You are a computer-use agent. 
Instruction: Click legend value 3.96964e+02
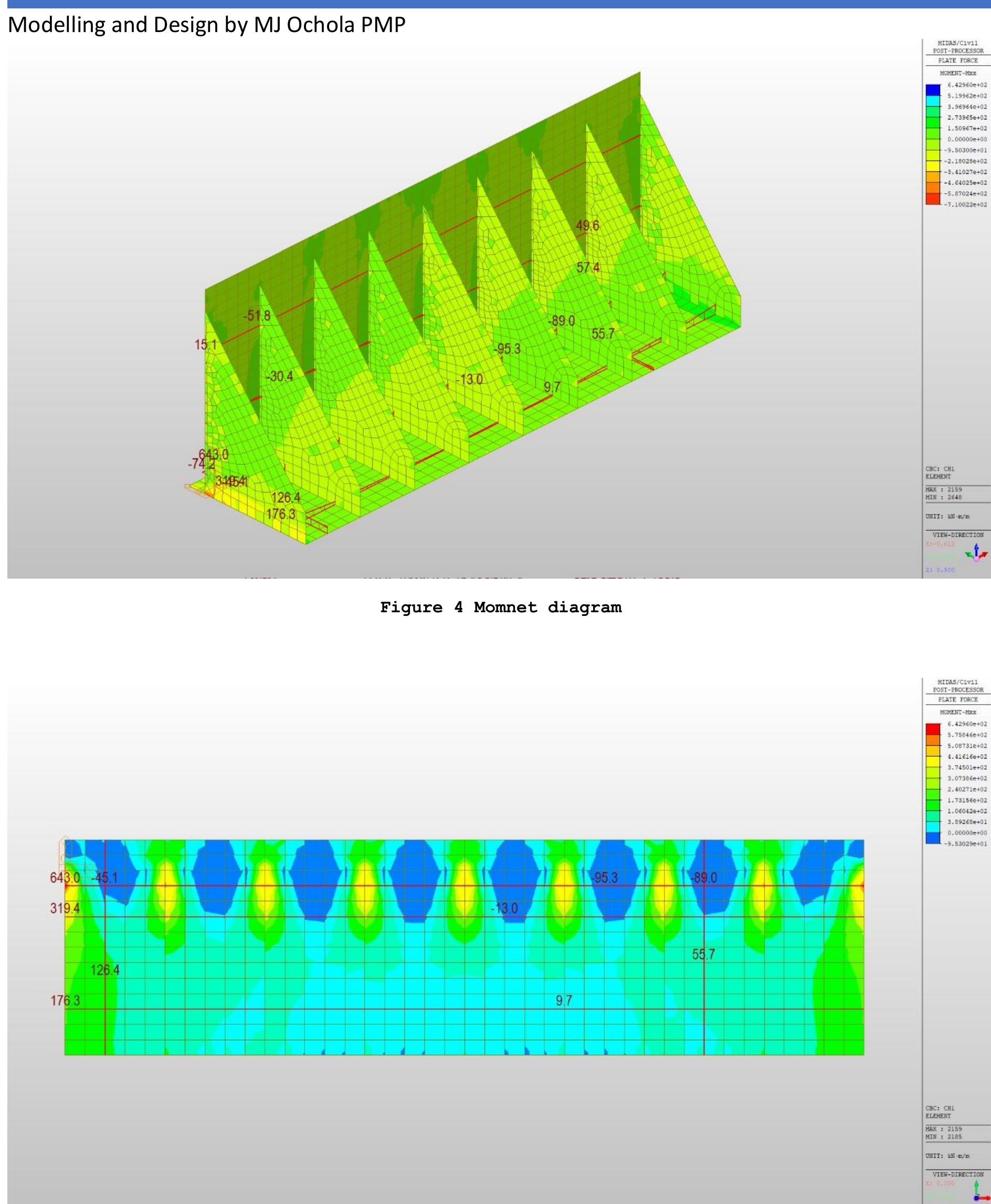coord(967,107)
